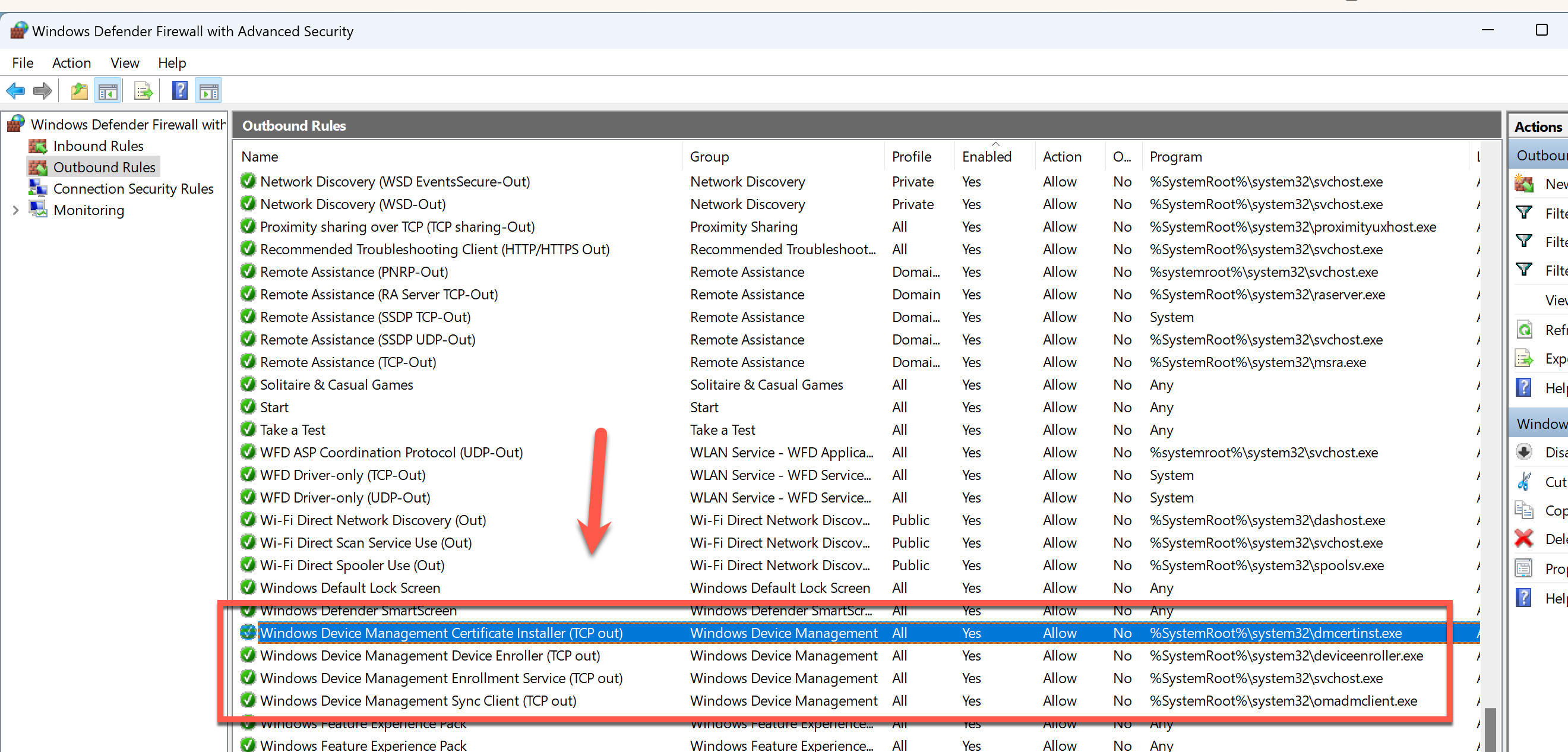The width and height of the screenshot is (1568, 752).
Task: Select the Windows Defender SmartScreen rule
Action: pyautogui.click(x=858, y=609)
